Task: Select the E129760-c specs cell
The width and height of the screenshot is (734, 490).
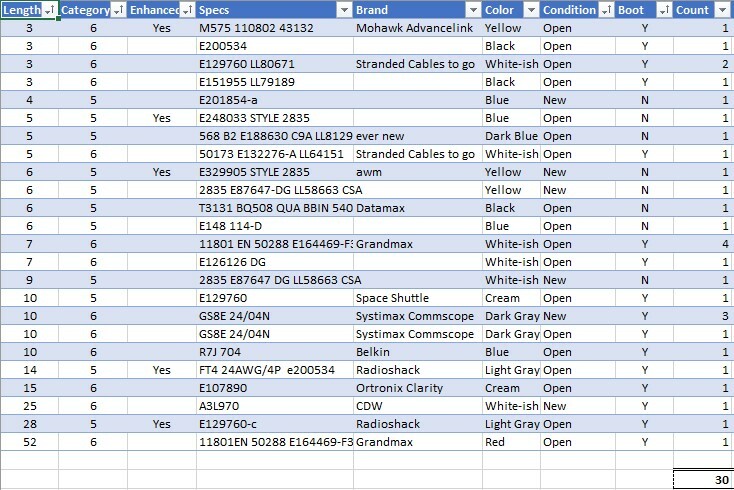Action: tap(275, 424)
